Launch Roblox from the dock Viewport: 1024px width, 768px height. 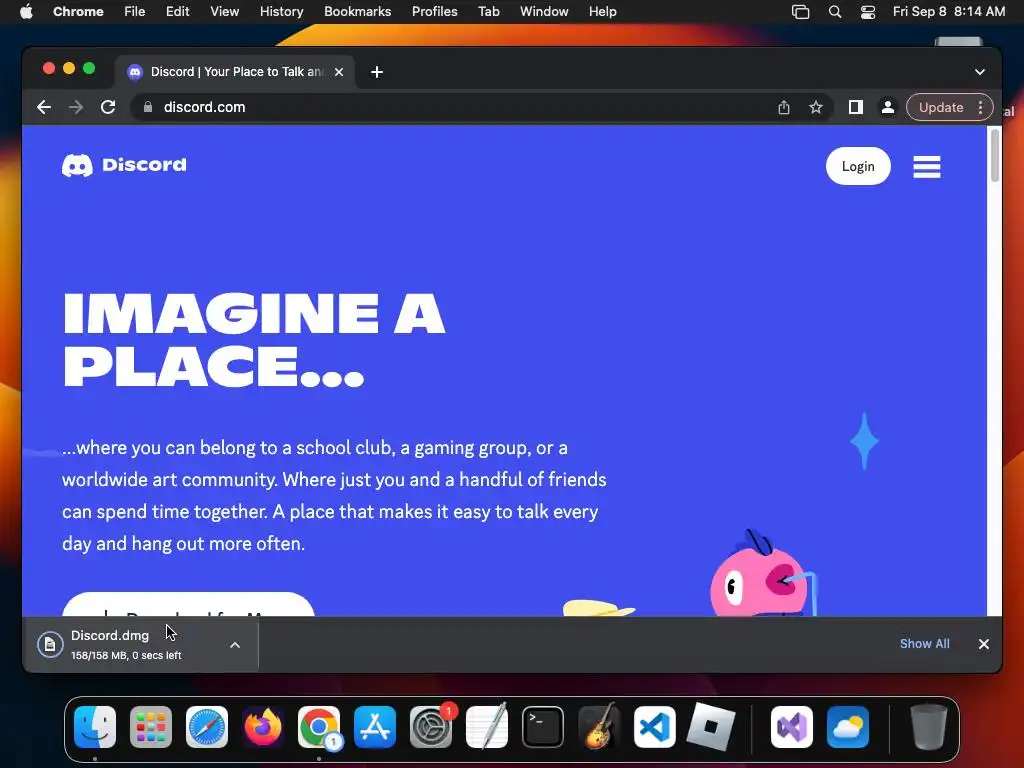(x=711, y=727)
